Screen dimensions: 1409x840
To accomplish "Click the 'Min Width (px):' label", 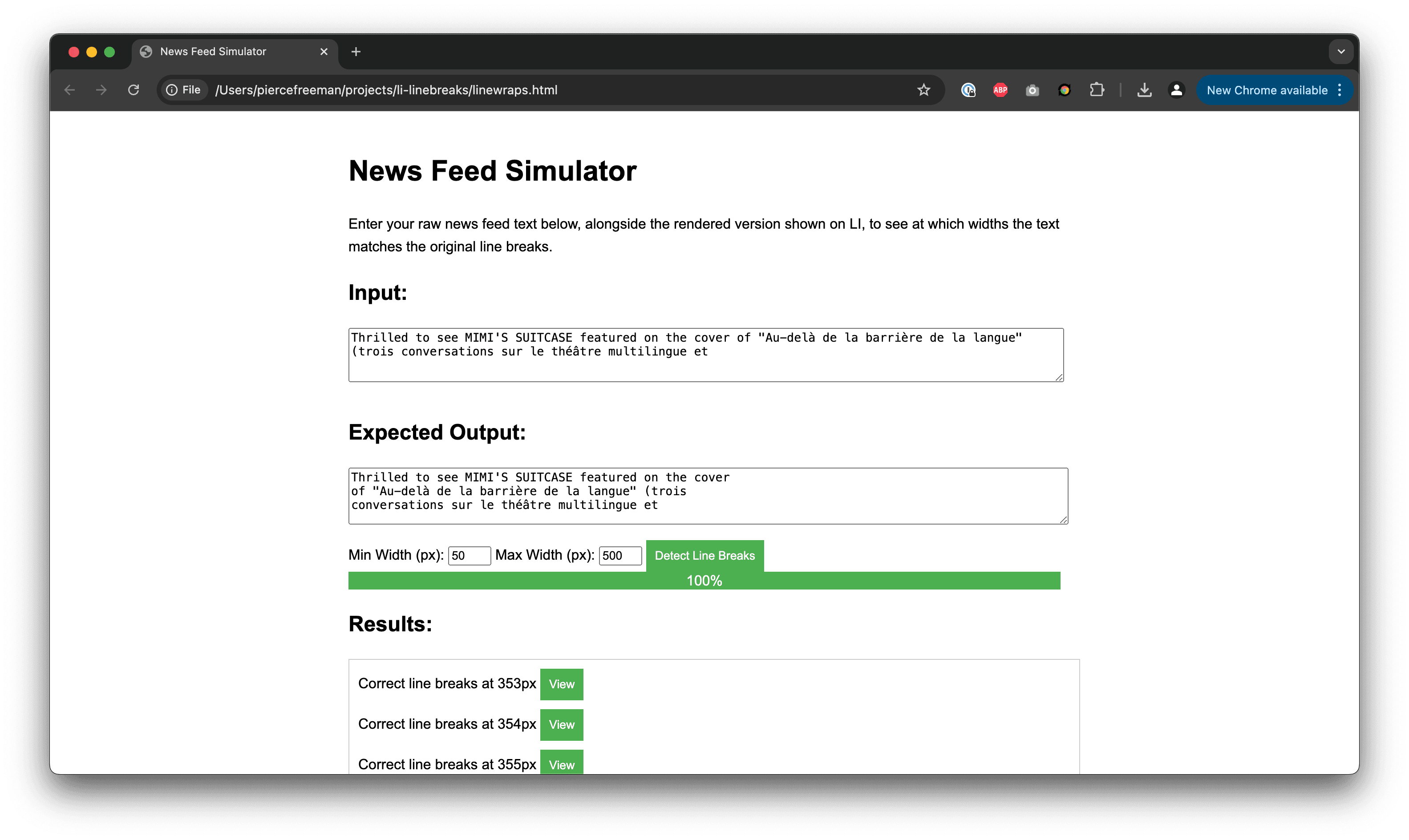I will [x=396, y=555].
